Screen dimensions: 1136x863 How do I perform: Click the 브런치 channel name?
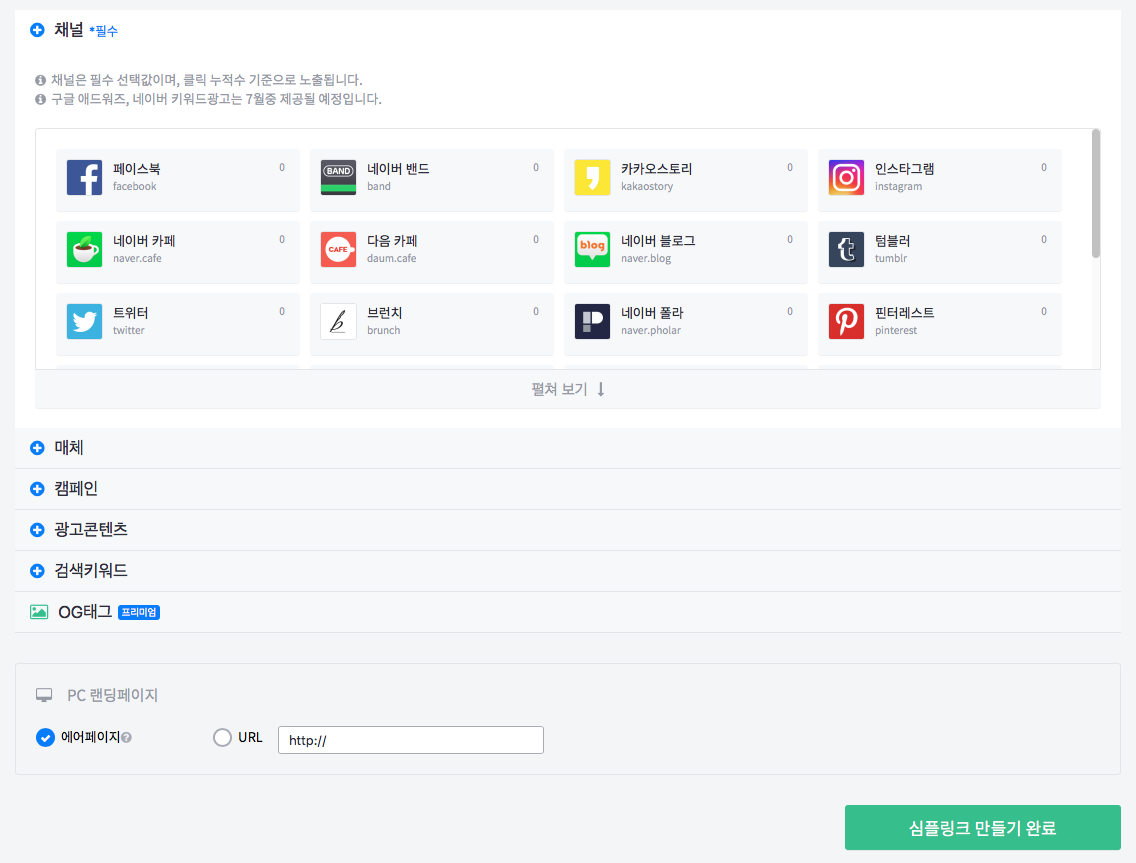[x=385, y=312]
